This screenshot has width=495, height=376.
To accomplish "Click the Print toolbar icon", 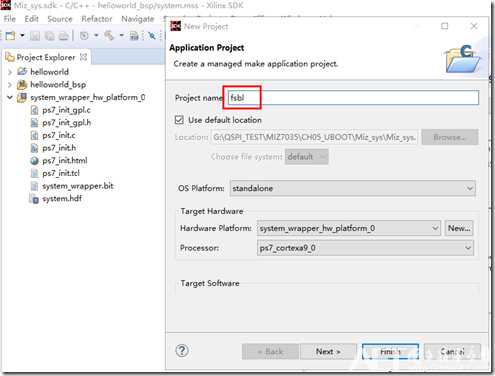I will tap(64, 36).
